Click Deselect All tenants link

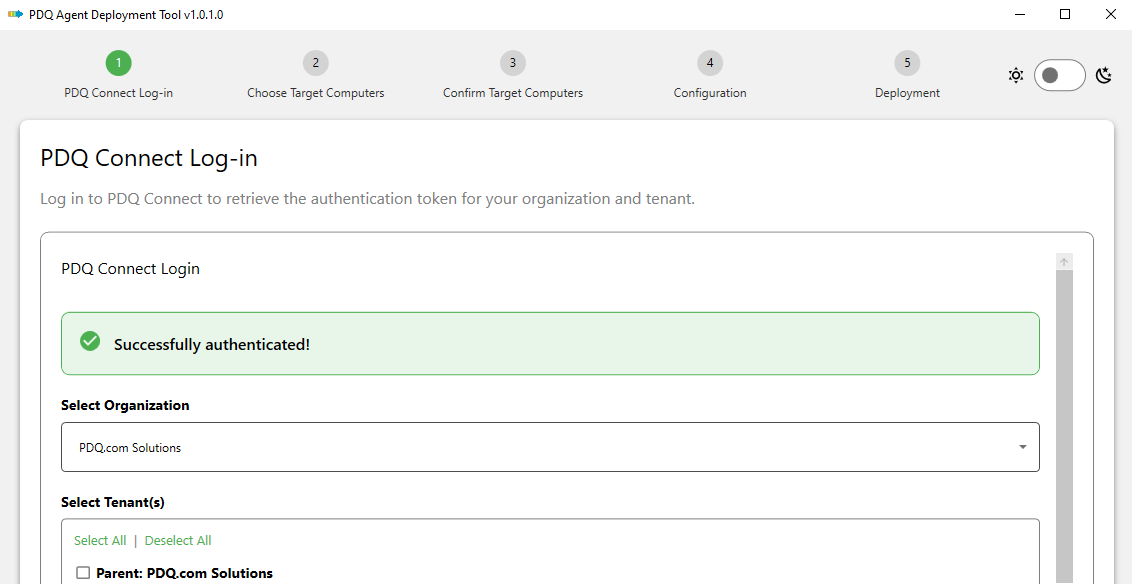(178, 541)
